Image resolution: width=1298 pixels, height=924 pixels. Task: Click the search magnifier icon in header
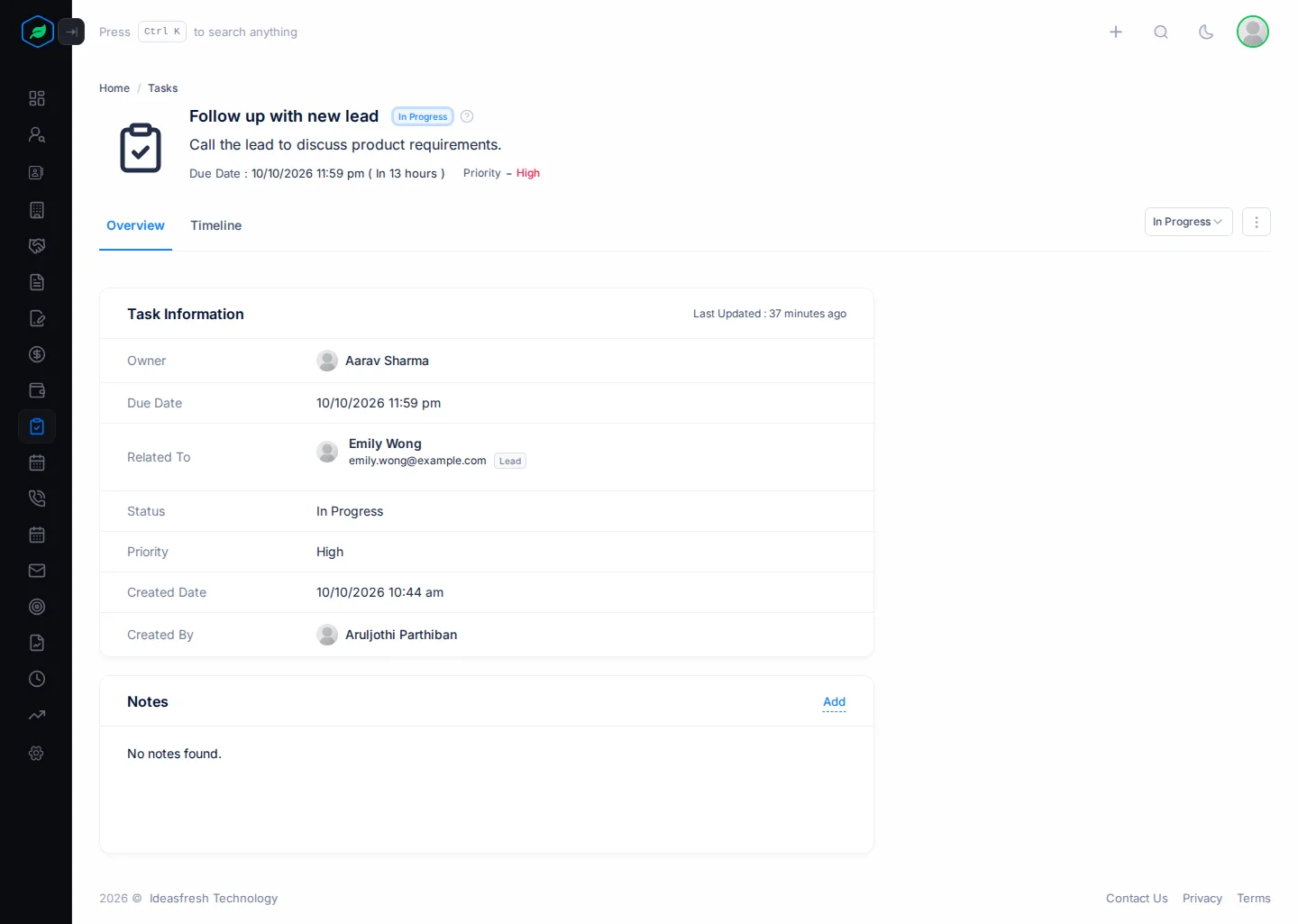click(1161, 32)
